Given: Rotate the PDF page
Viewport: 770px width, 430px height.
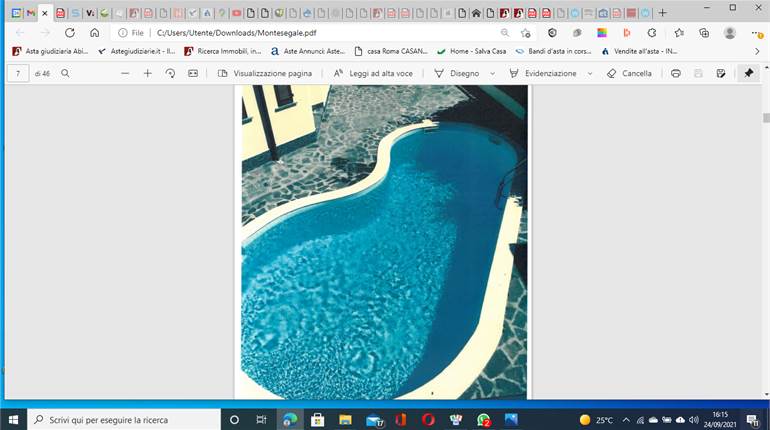Looking at the screenshot, I should click(x=170, y=73).
